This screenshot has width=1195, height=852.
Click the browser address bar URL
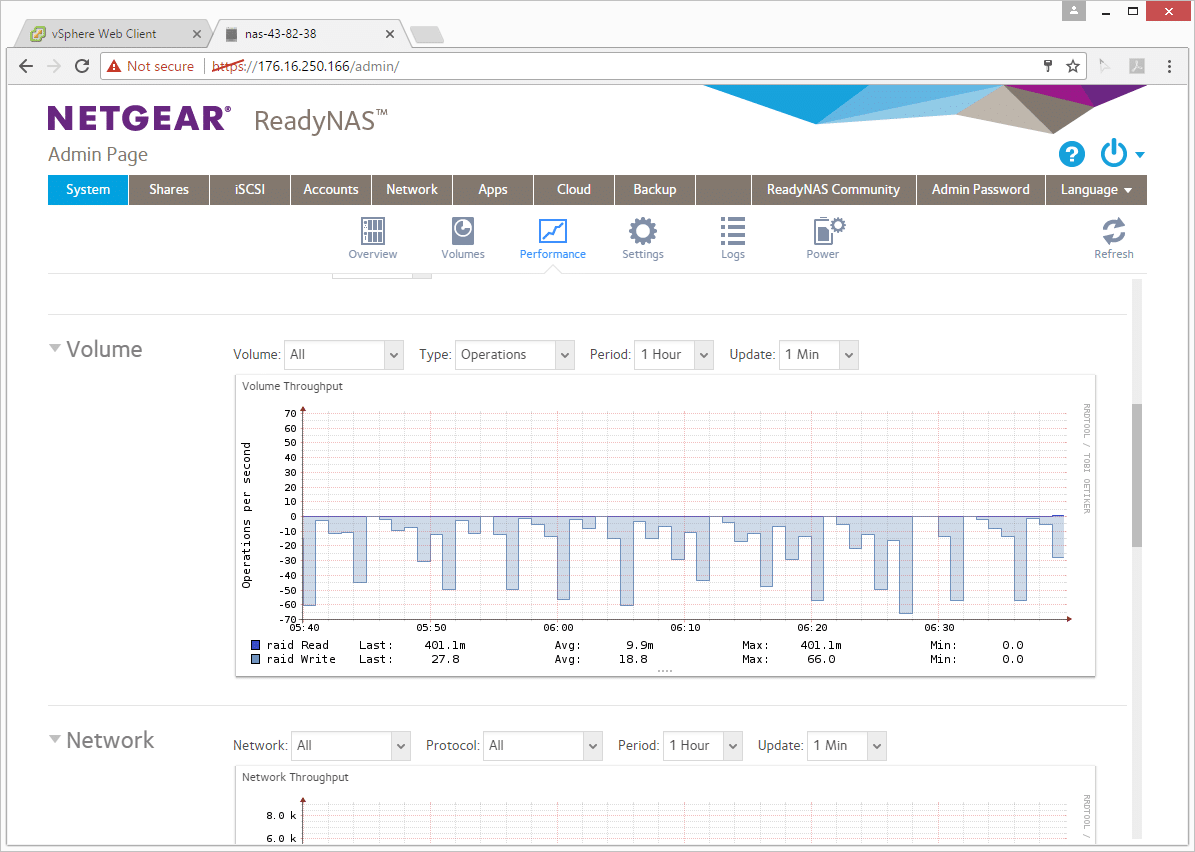click(x=305, y=66)
